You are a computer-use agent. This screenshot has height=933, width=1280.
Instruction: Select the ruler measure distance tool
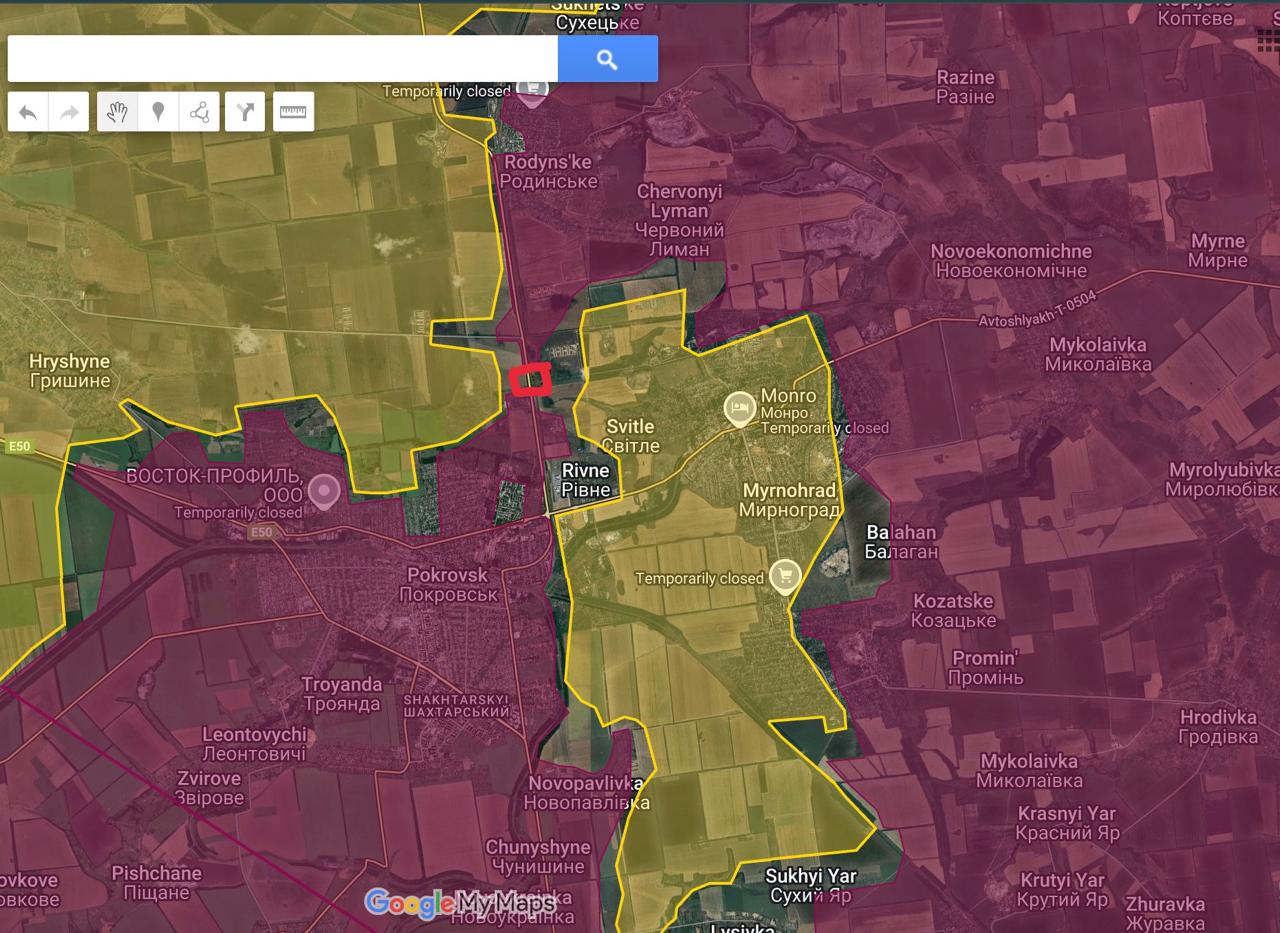[x=293, y=112]
